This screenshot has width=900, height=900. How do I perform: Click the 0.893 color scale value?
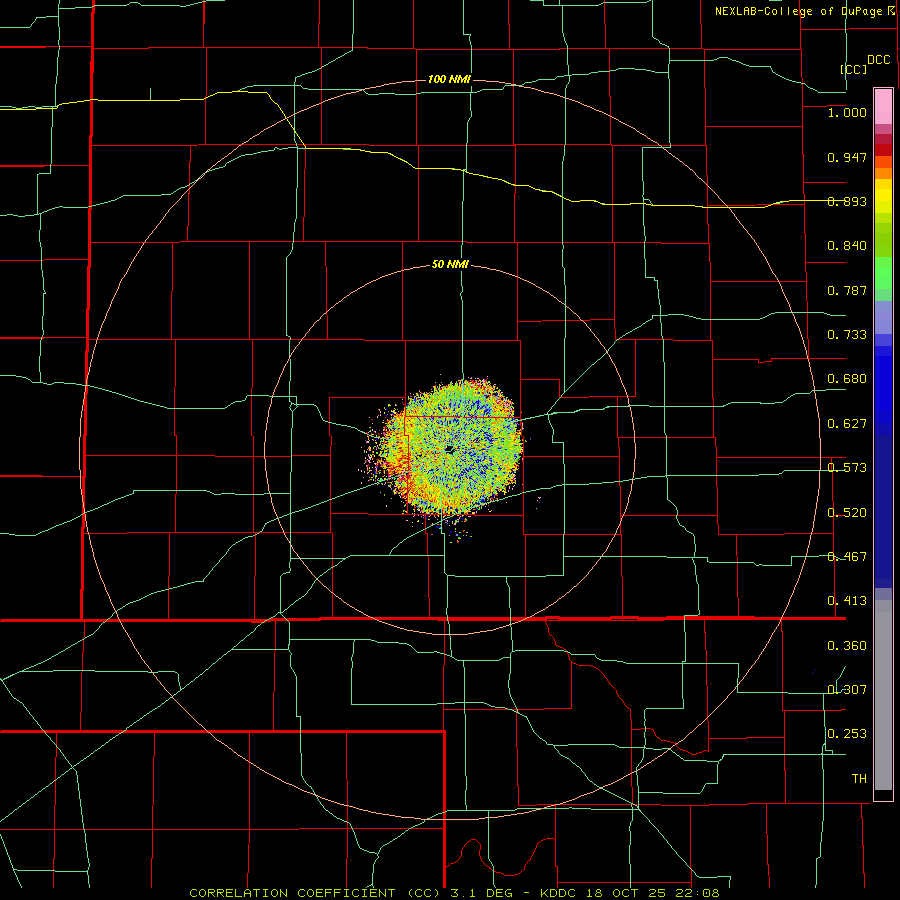(x=847, y=201)
